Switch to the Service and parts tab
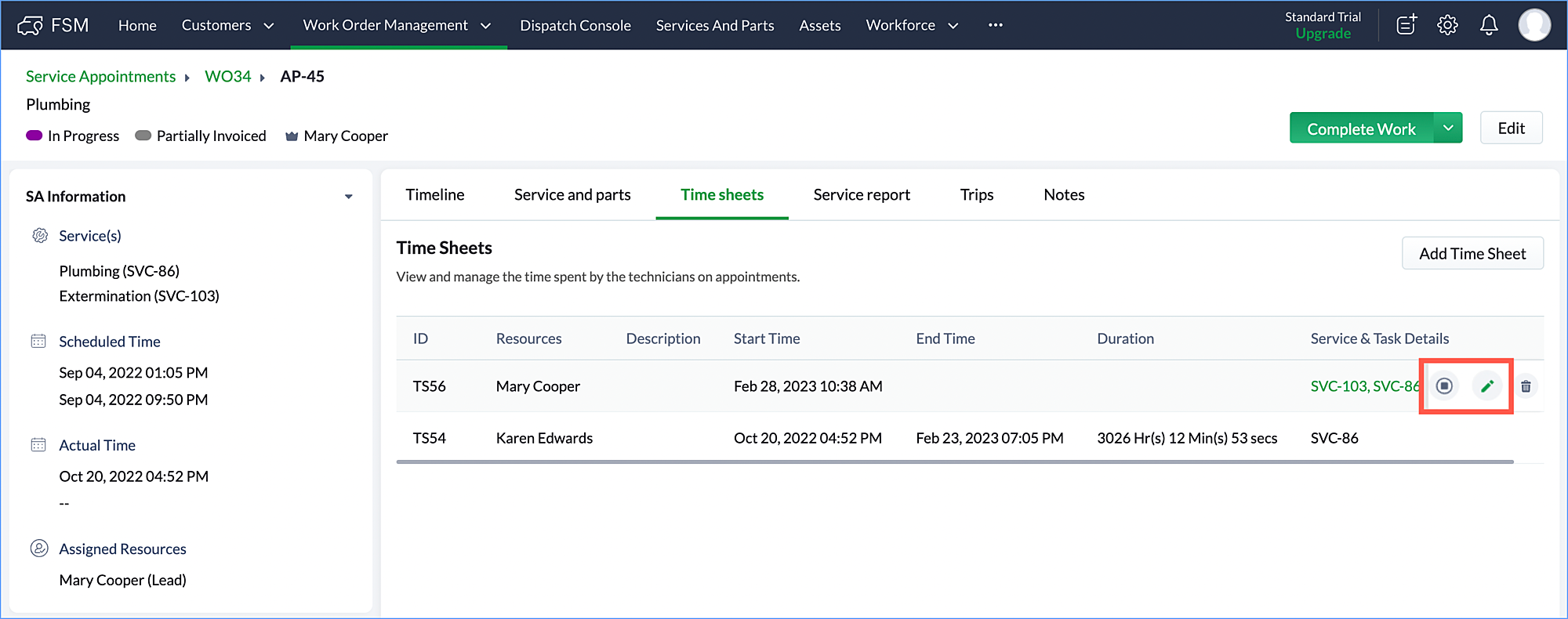 (572, 194)
